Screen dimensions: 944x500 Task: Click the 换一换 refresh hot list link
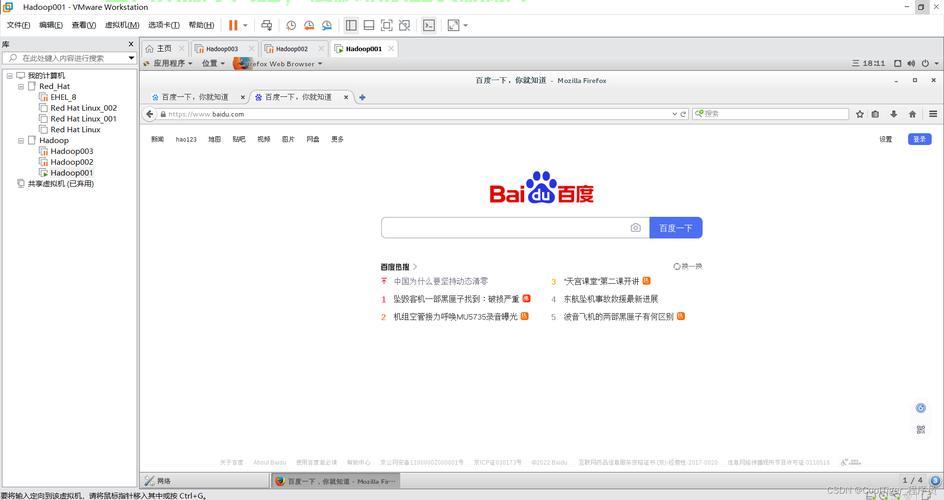688,266
